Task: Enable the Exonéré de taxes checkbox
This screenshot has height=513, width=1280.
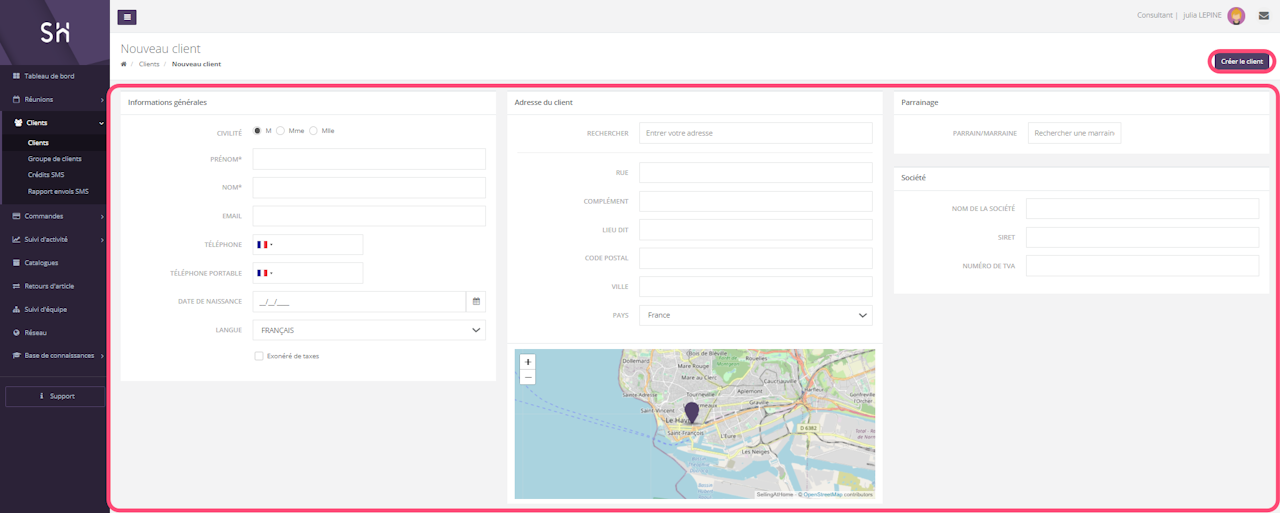Action: tap(259, 356)
